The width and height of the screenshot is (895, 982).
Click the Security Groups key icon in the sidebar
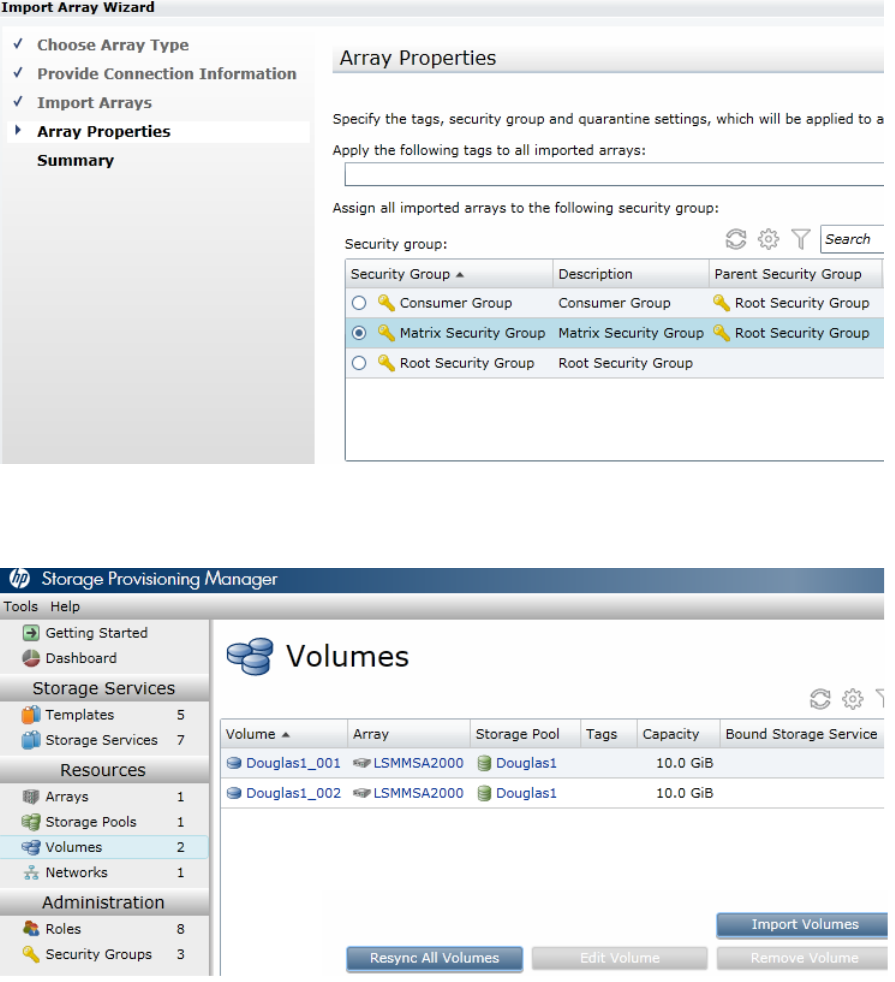[31, 954]
